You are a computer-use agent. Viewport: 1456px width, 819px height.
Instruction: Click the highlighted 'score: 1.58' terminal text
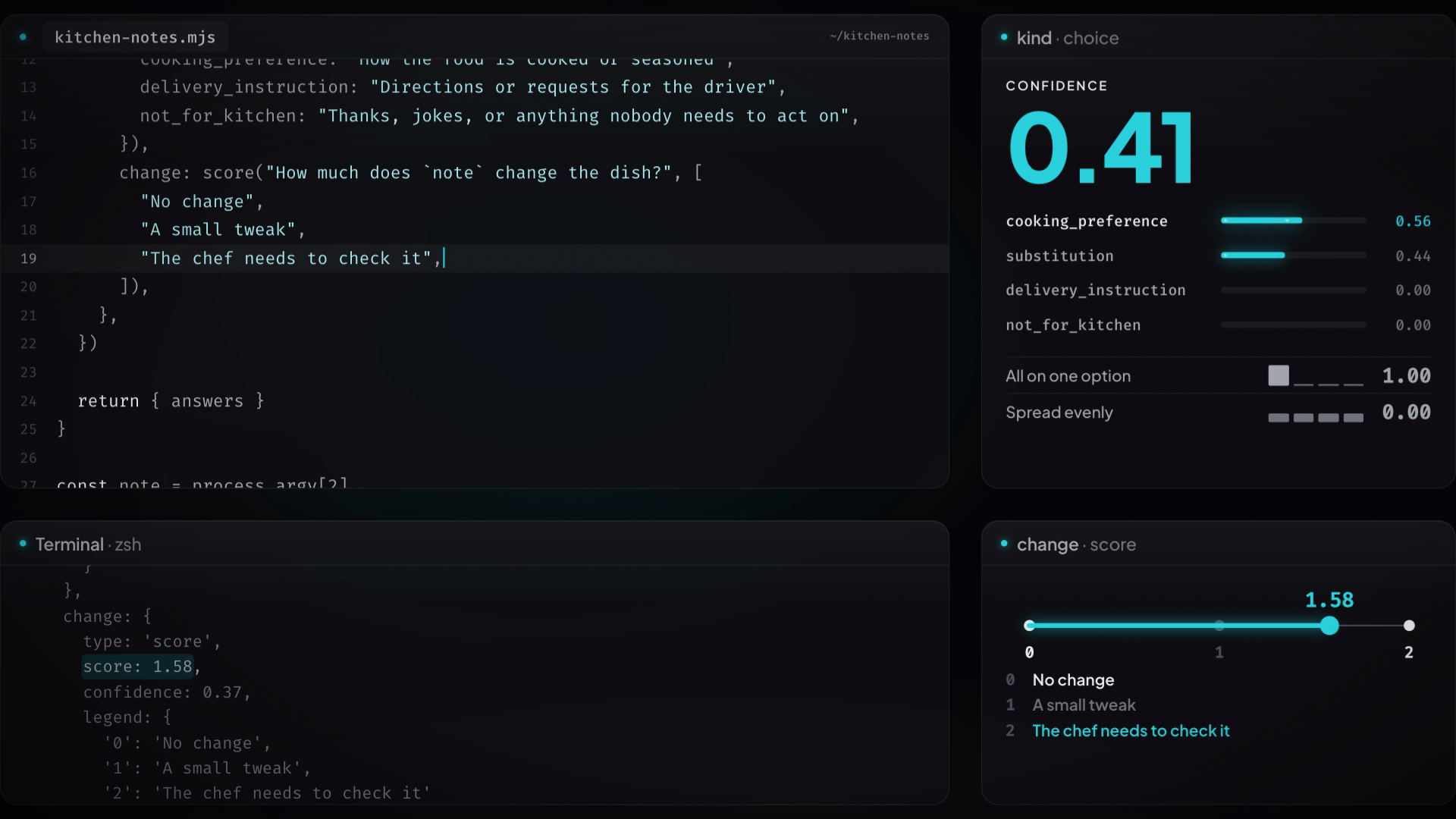[x=138, y=667]
